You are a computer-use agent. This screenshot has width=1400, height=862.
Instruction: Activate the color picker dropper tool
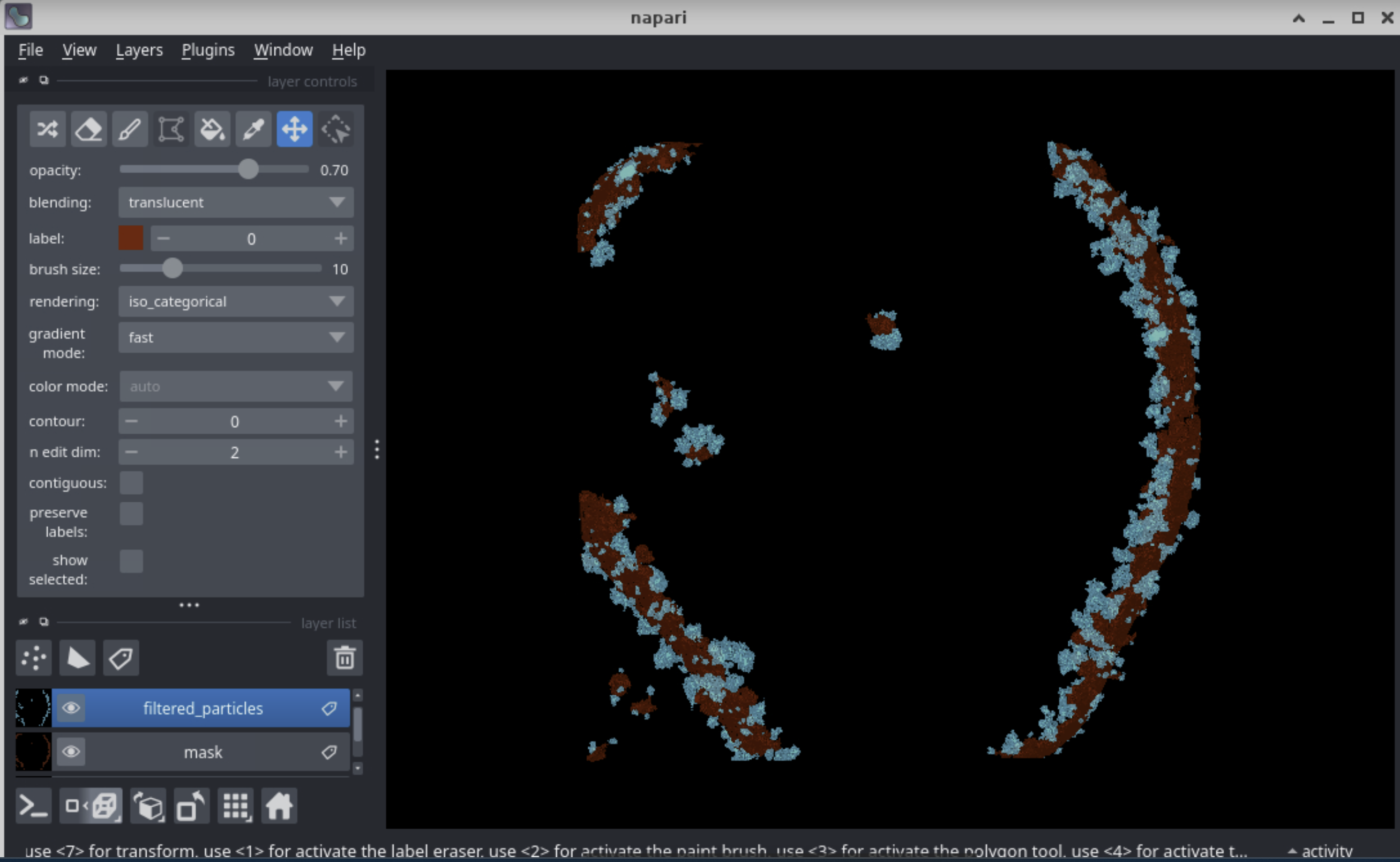pyautogui.click(x=253, y=129)
